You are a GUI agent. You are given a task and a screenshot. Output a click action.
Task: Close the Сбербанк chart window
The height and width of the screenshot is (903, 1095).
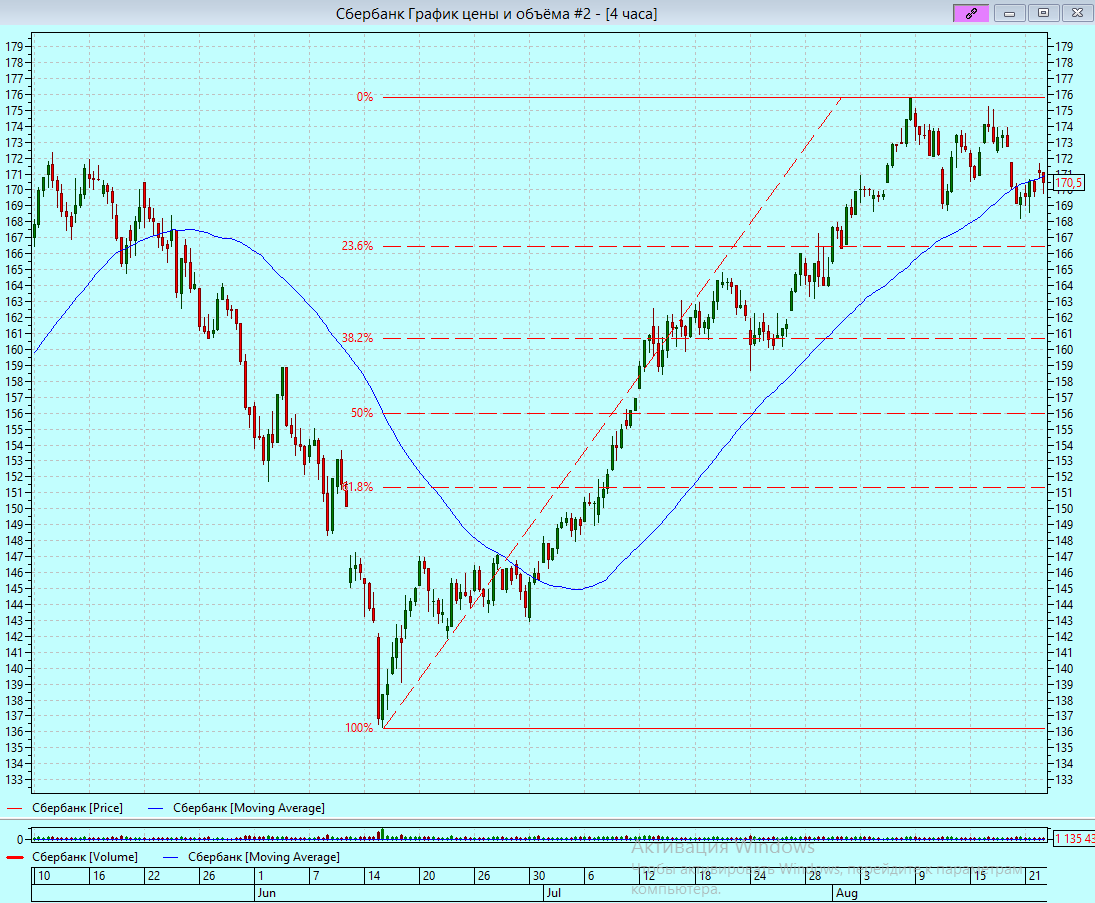(x=1078, y=13)
